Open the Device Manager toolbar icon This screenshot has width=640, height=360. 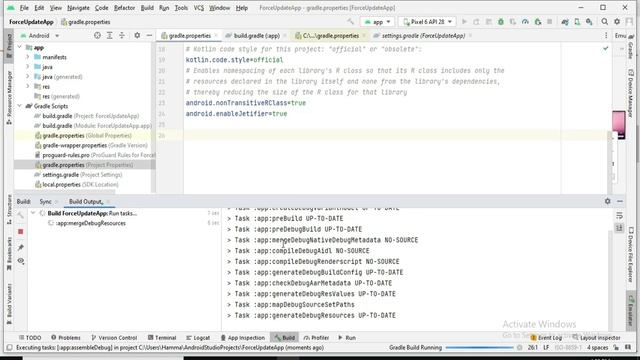click(x=577, y=22)
